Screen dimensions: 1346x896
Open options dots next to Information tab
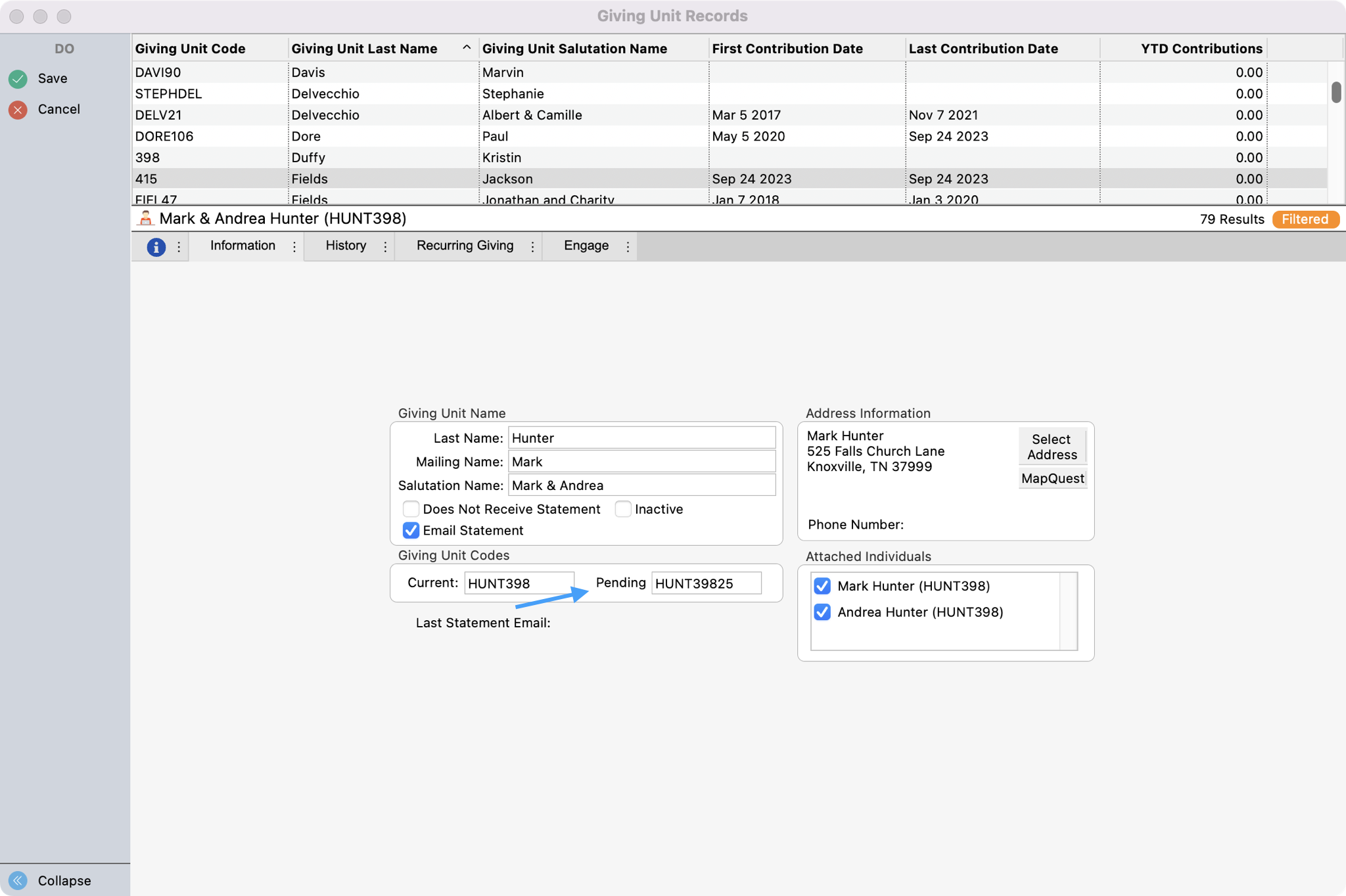(x=294, y=247)
